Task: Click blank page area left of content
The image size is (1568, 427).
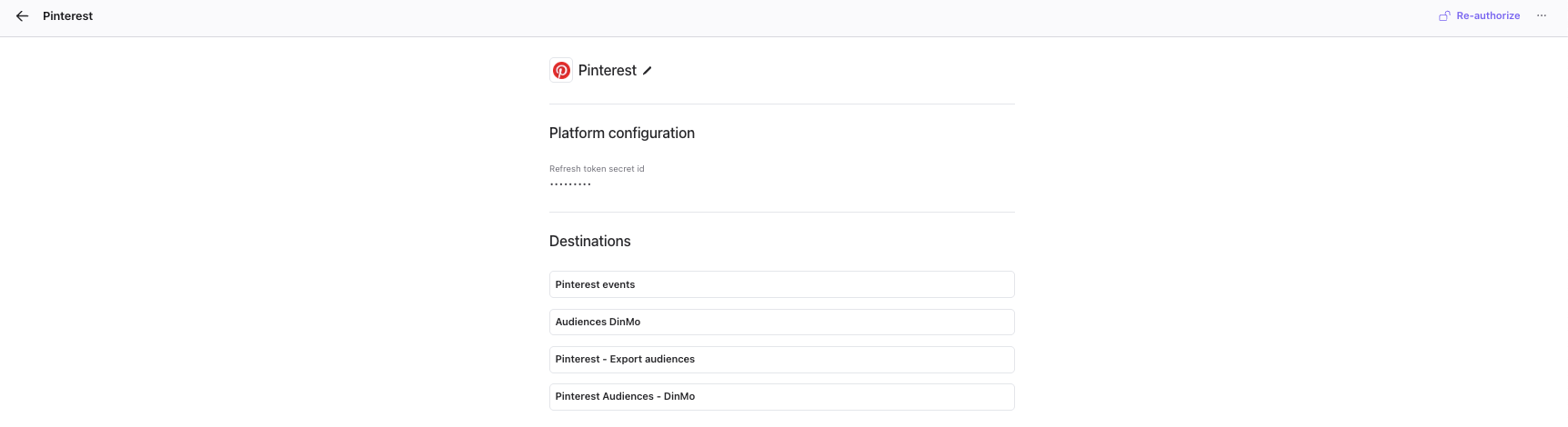Action: [273, 227]
